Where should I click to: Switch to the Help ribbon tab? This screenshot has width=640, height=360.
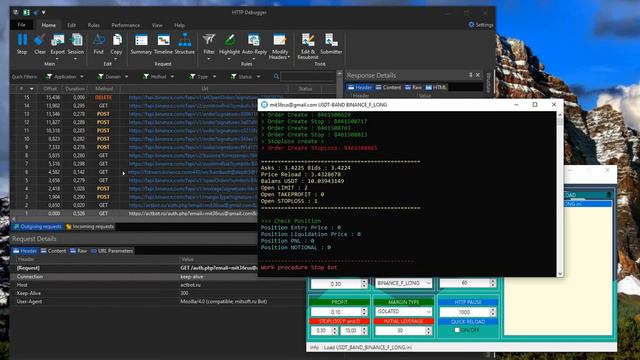179,25
